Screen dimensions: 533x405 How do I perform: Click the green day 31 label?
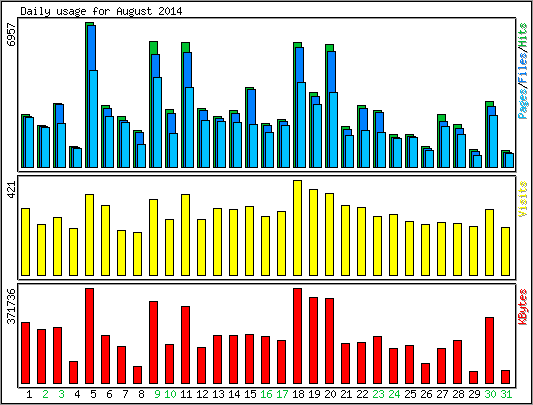point(506,394)
